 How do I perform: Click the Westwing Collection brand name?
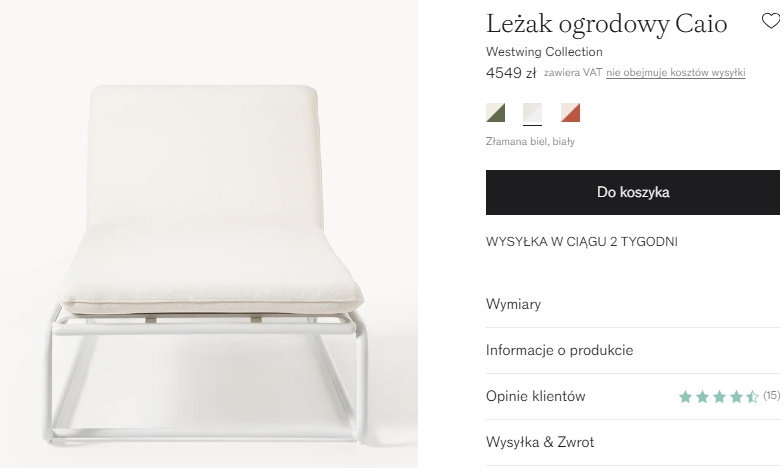pos(544,52)
